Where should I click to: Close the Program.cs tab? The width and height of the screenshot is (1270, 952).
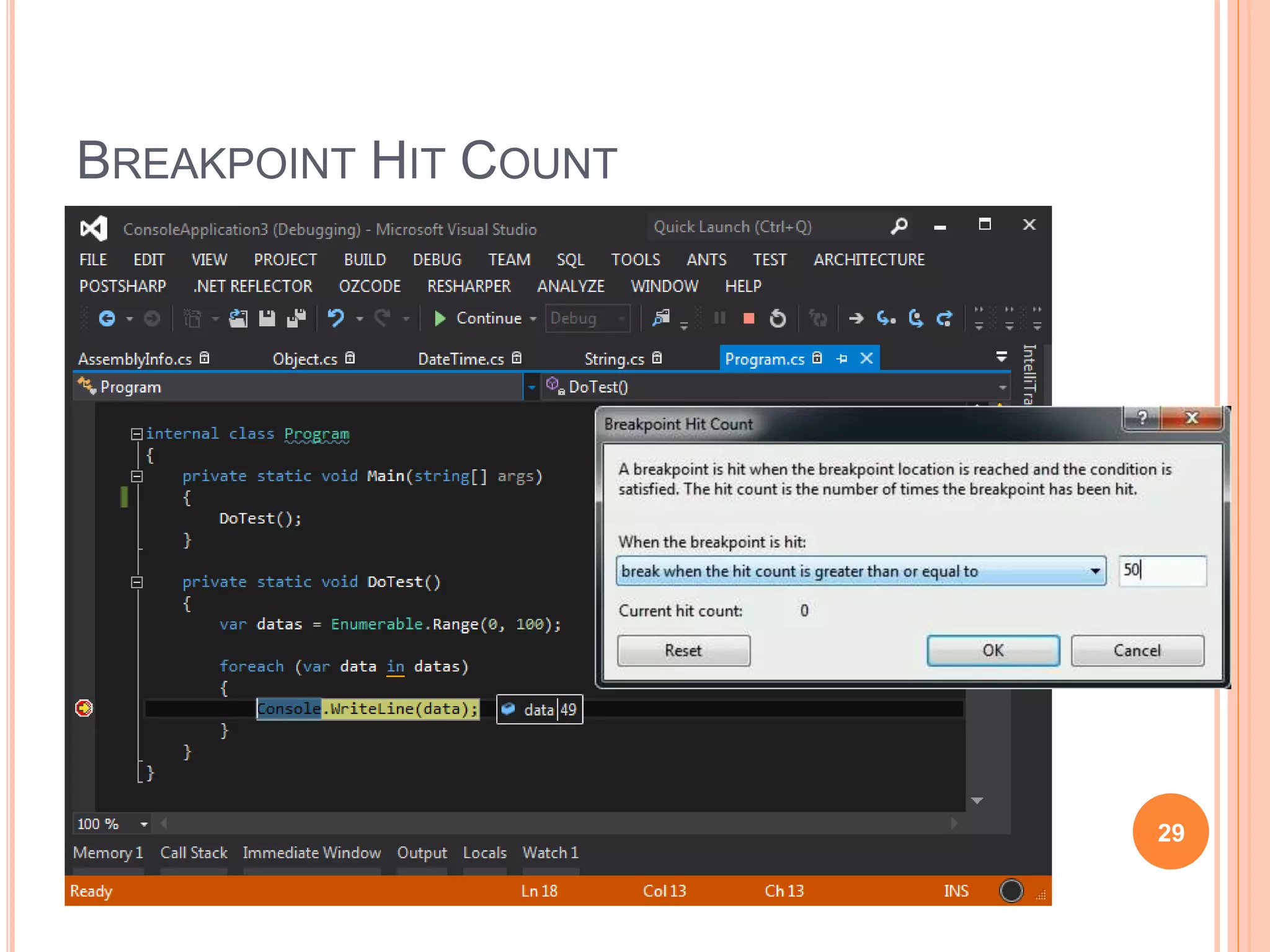(867, 358)
